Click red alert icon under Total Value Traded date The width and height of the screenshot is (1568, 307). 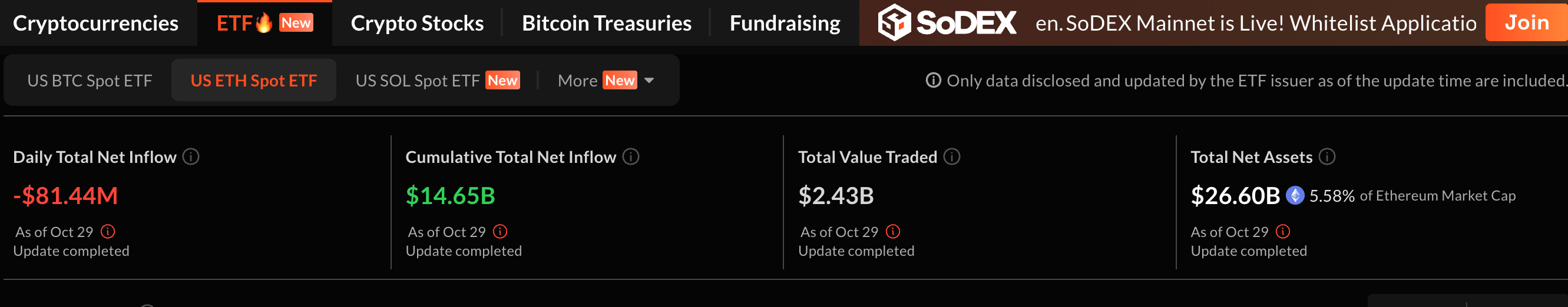click(x=893, y=232)
